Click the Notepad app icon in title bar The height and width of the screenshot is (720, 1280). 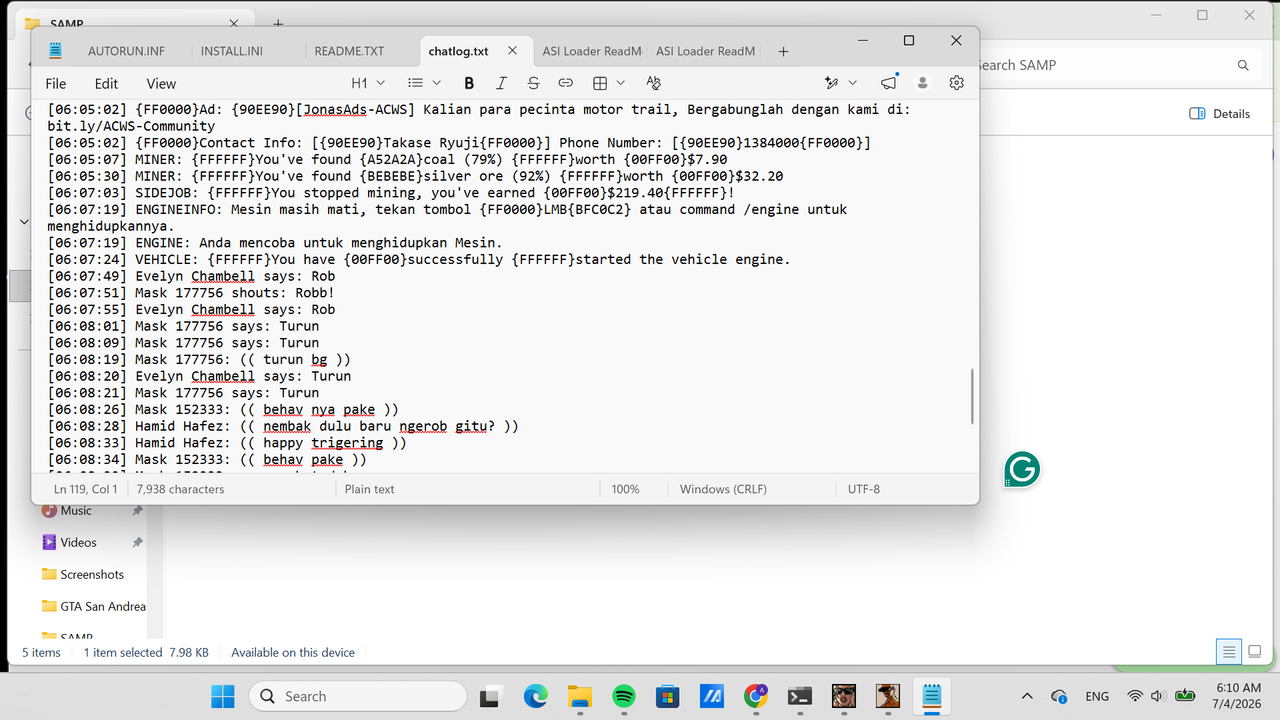[x=55, y=50]
